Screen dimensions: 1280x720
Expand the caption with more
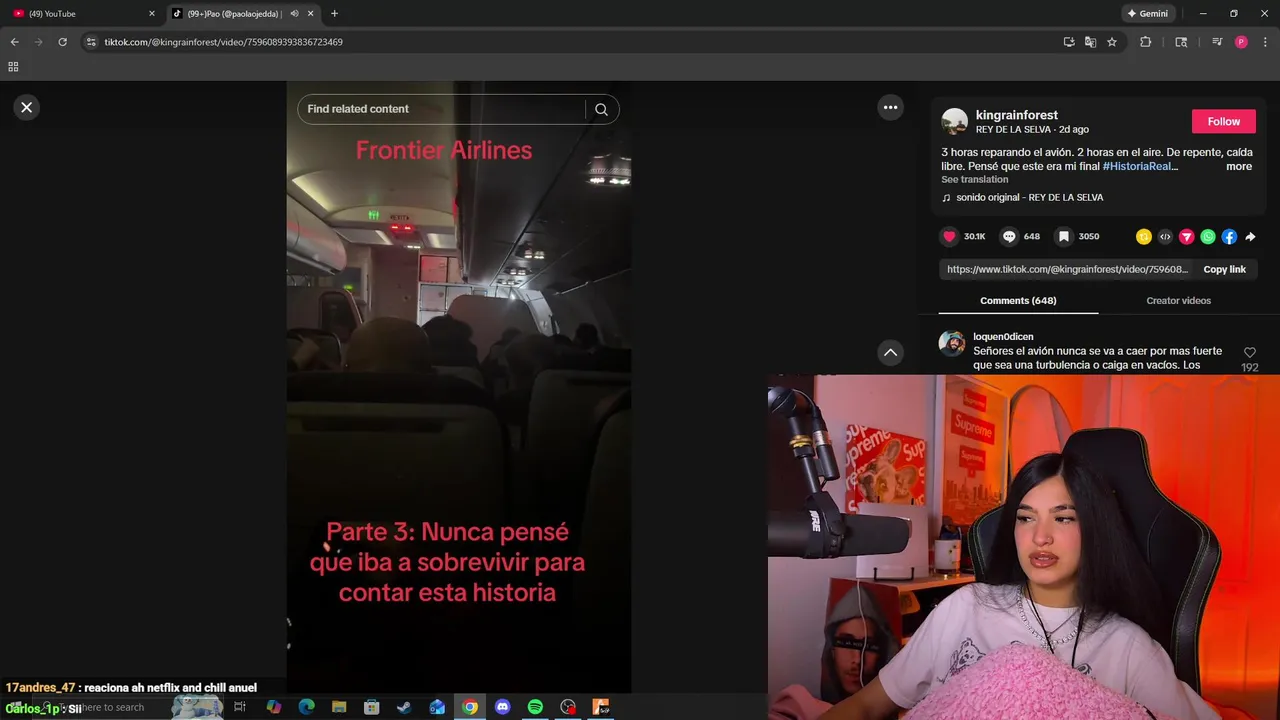(1239, 166)
